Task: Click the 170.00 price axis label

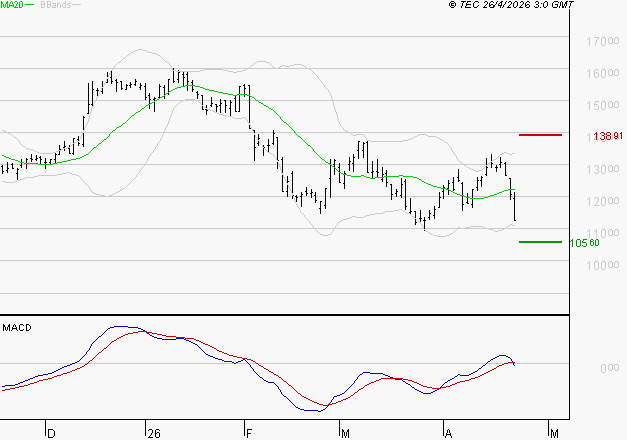Action: (603, 41)
